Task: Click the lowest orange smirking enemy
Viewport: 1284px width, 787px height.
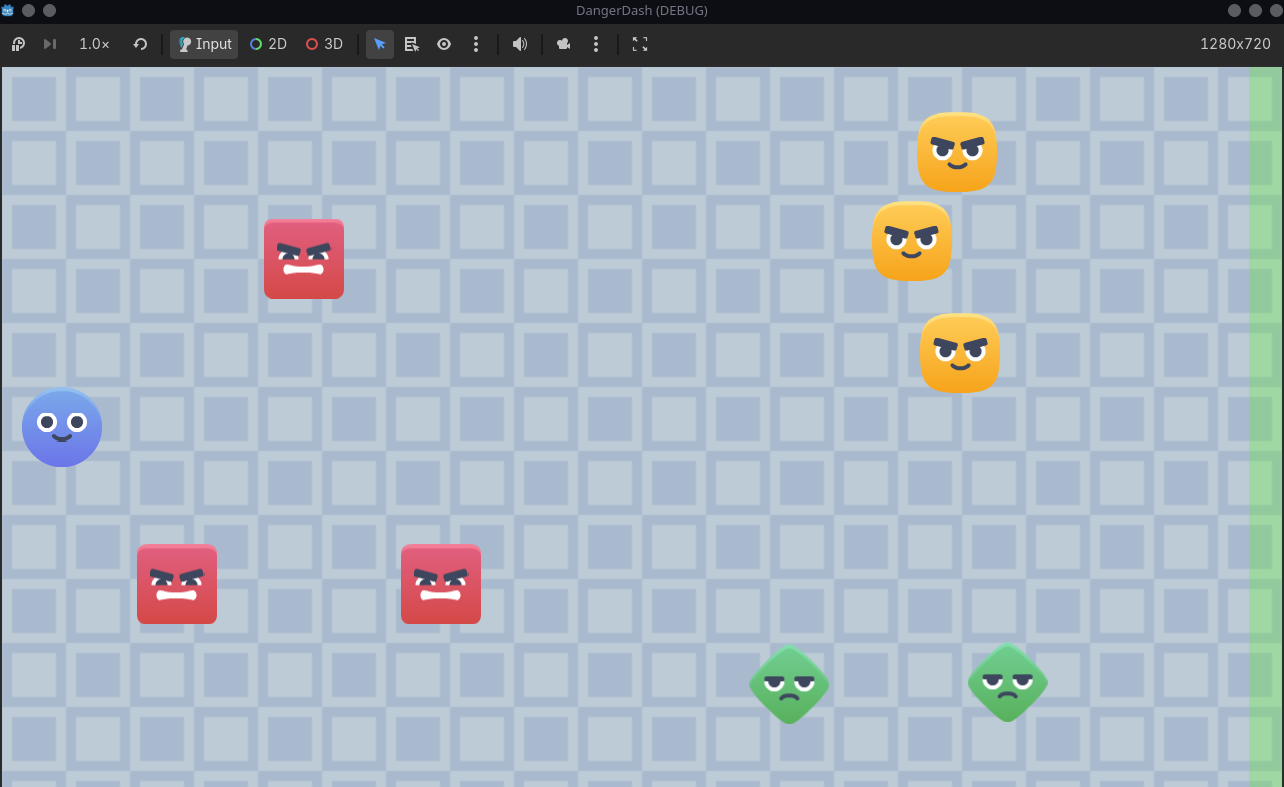Action: [960, 353]
